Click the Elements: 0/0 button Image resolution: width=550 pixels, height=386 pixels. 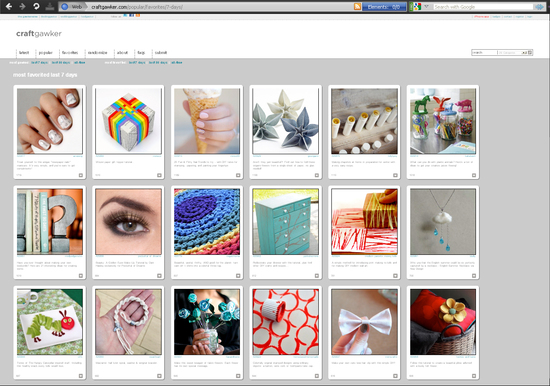coord(384,7)
